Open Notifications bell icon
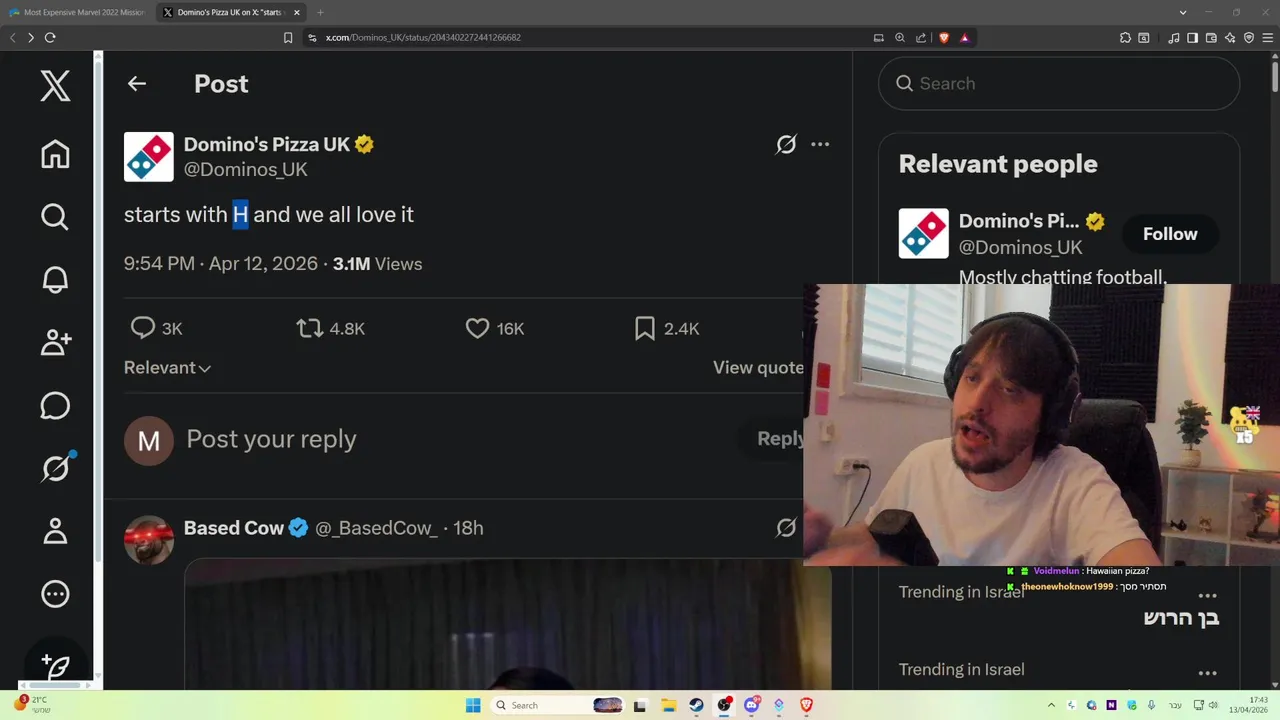The height and width of the screenshot is (720, 1280). (x=55, y=279)
